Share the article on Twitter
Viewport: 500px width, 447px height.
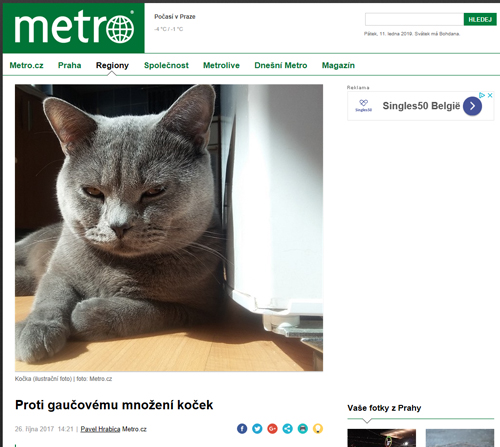click(257, 428)
